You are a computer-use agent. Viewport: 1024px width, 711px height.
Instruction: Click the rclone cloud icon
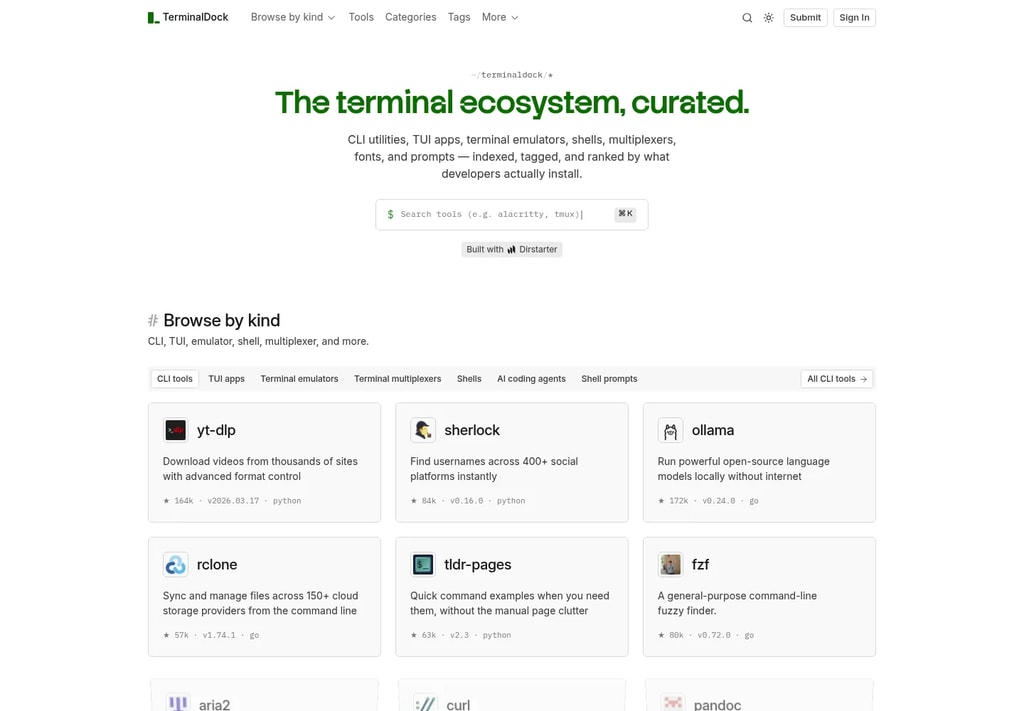point(175,565)
